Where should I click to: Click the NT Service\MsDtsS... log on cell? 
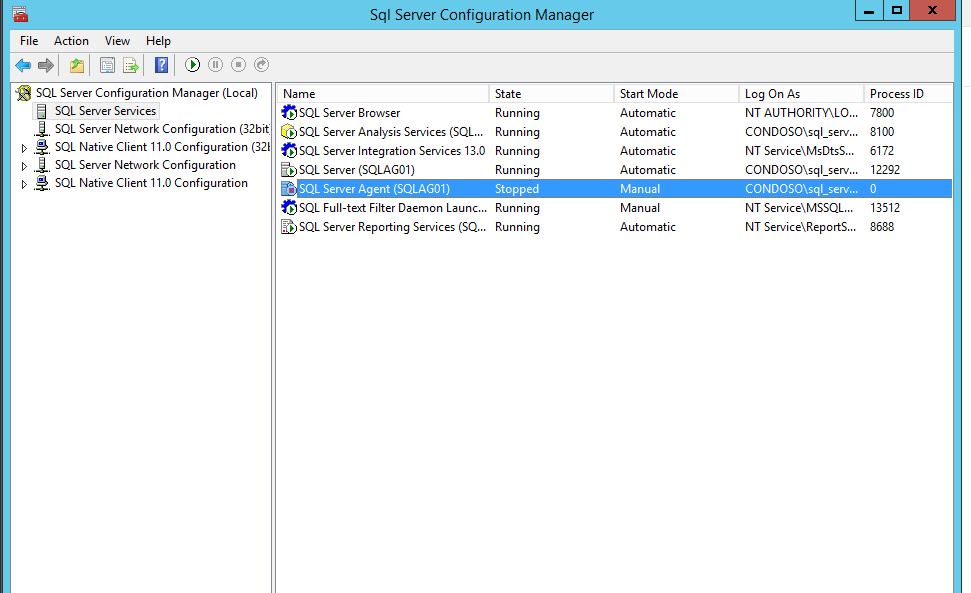tap(799, 150)
